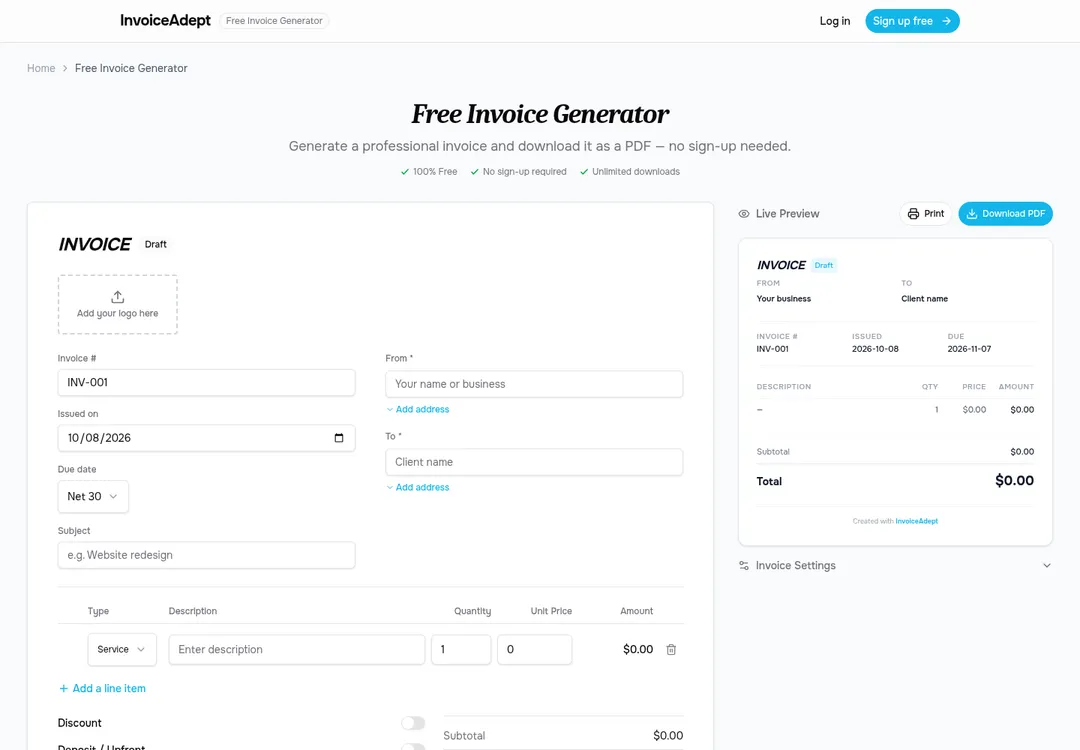The image size is (1080, 750).
Task: Delete the line item with trash icon
Action: point(671,649)
